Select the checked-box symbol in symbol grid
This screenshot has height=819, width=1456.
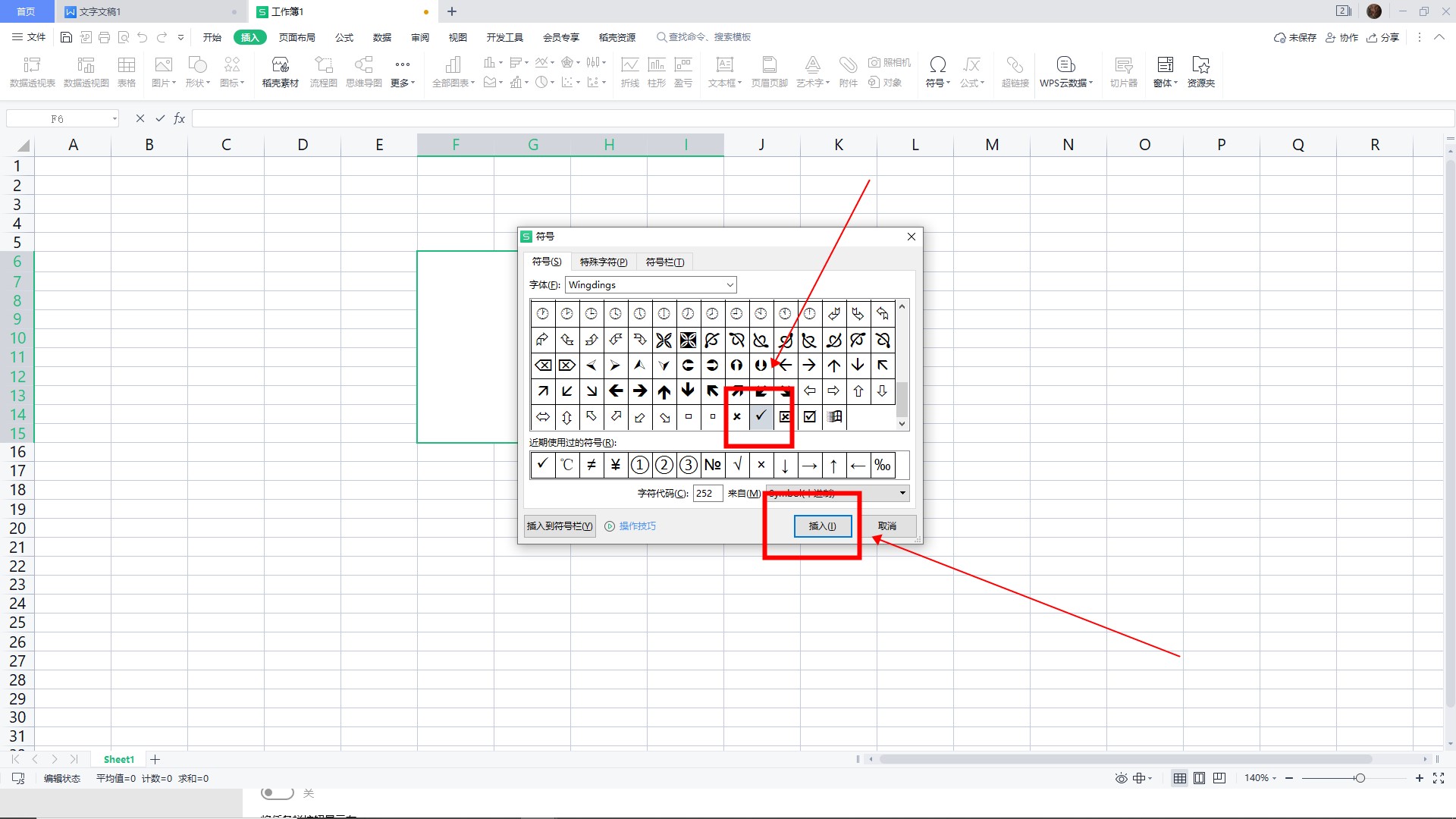pos(809,416)
